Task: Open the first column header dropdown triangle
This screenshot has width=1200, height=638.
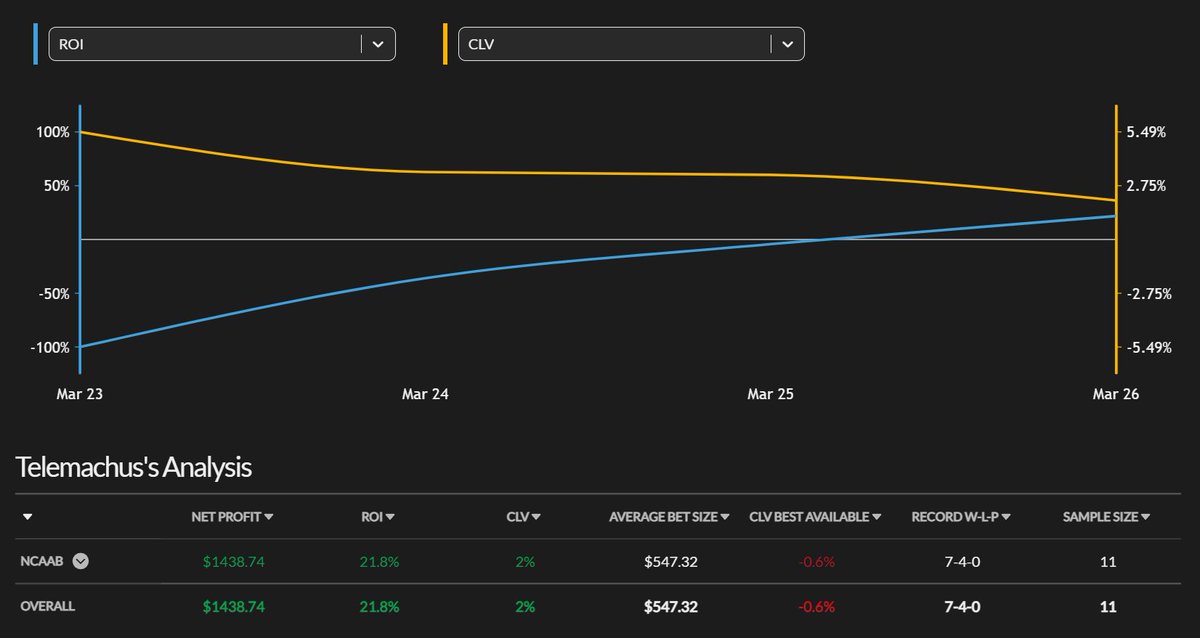Action: pos(27,517)
